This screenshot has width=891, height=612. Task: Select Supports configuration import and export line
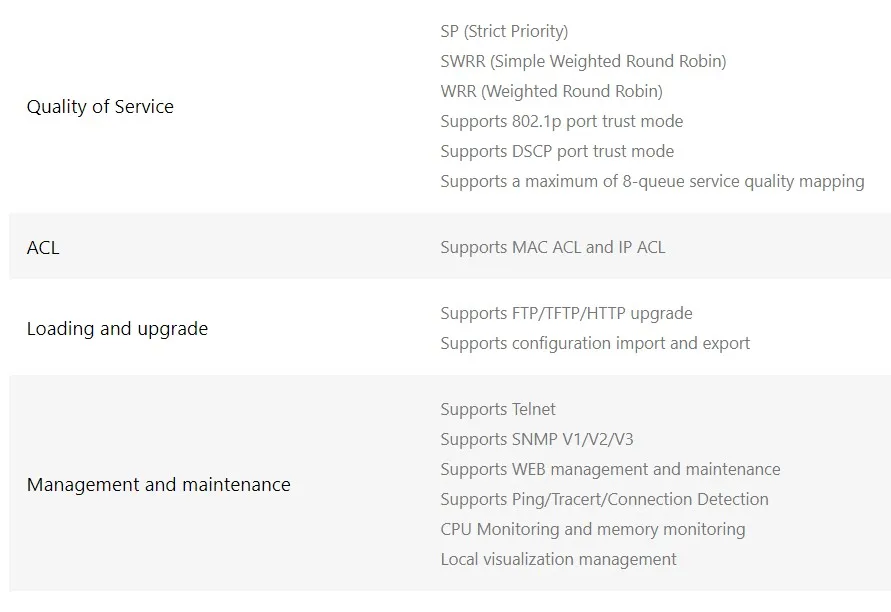595,344
